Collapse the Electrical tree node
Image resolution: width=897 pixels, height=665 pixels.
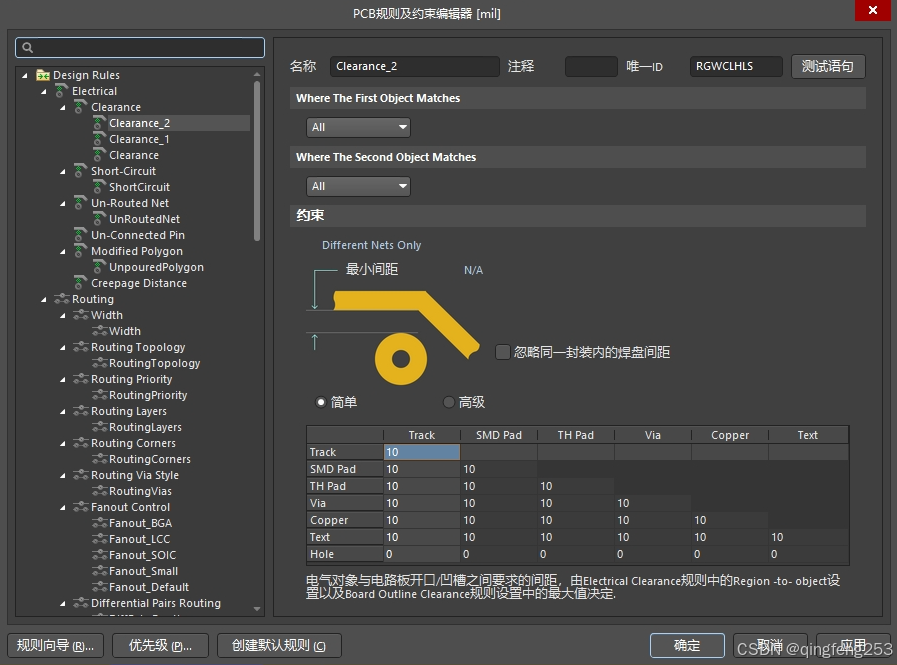(43, 91)
